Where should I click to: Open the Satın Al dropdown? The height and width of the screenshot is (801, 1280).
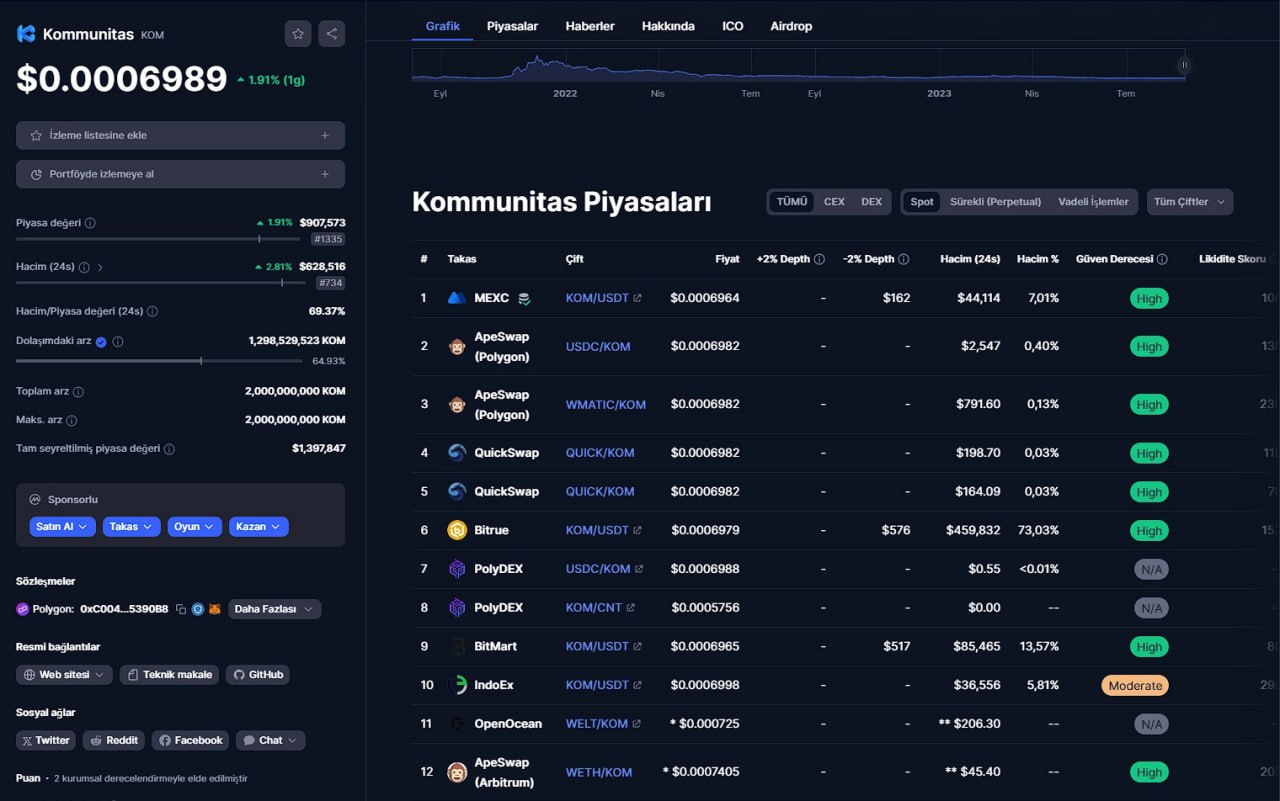click(x=62, y=526)
